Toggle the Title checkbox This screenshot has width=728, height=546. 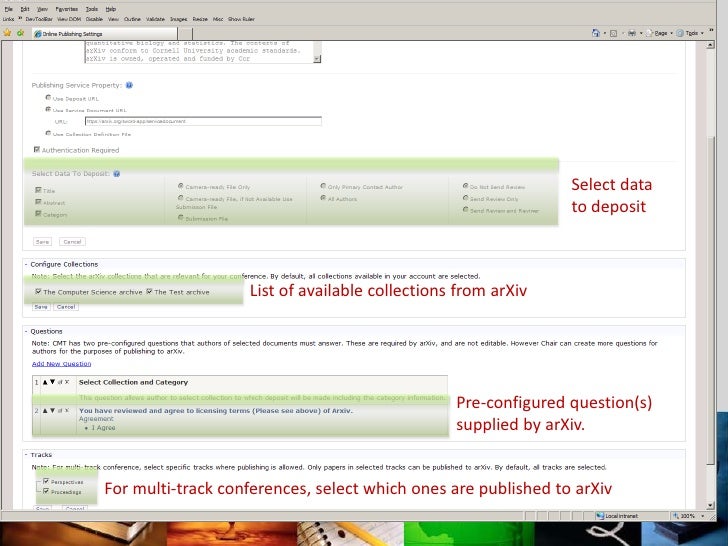coord(38,190)
